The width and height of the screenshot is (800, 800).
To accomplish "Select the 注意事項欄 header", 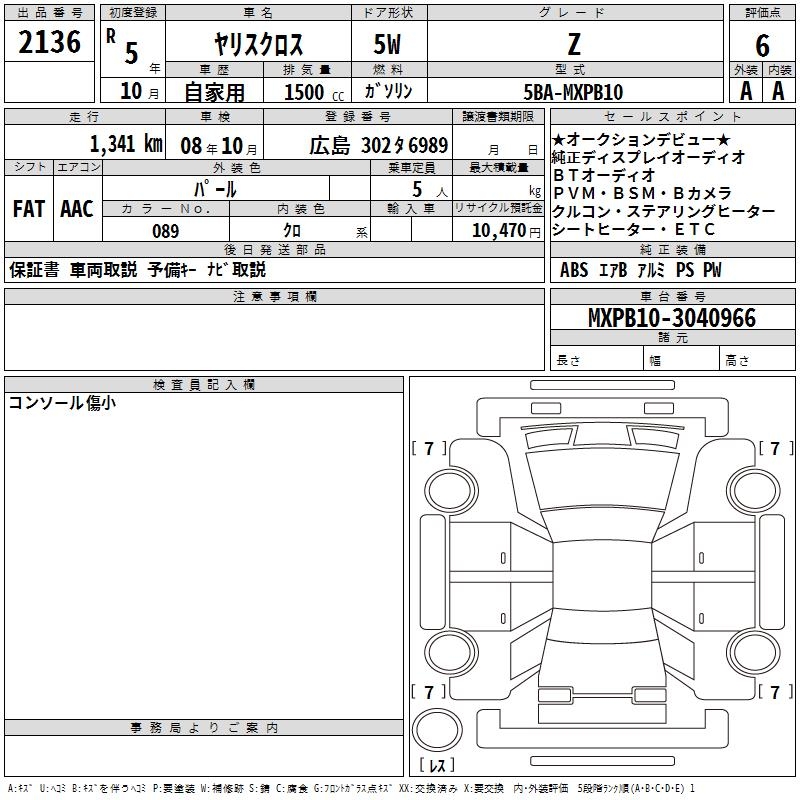I will [x=274, y=296].
